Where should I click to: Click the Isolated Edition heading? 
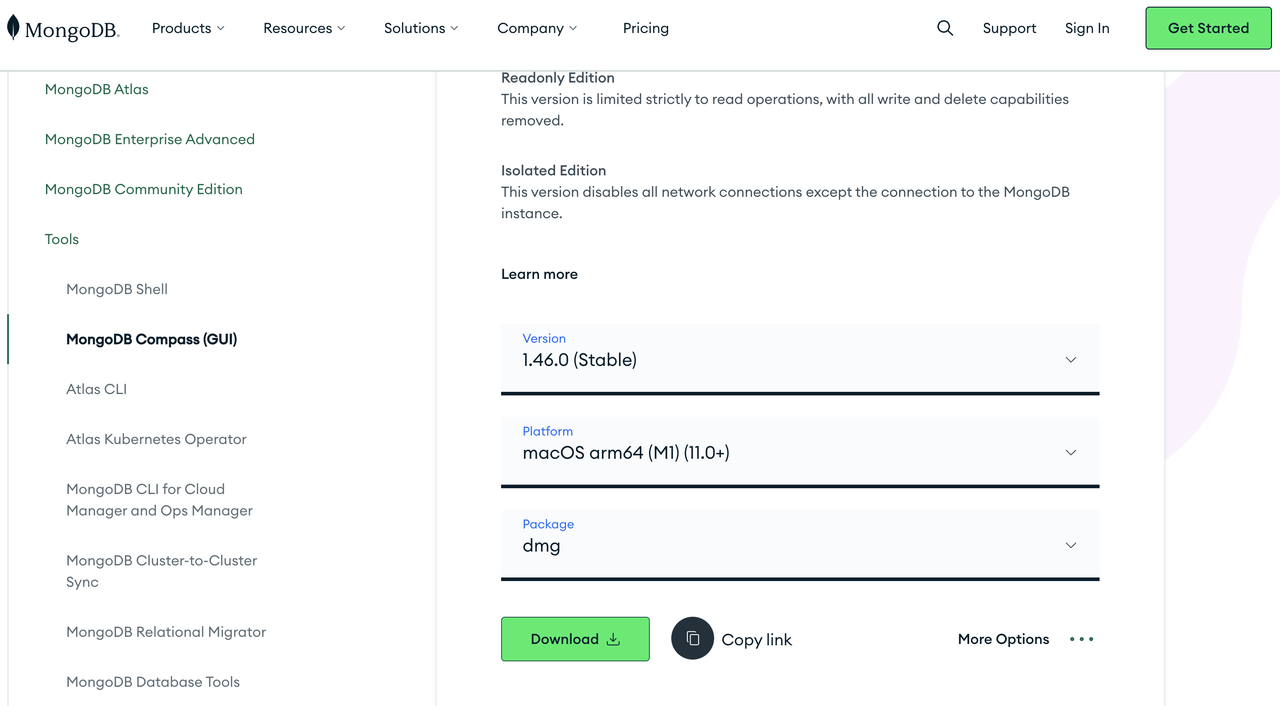(554, 171)
